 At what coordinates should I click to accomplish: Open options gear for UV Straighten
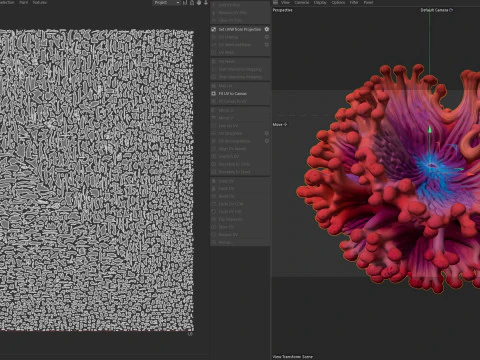tap(267, 133)
